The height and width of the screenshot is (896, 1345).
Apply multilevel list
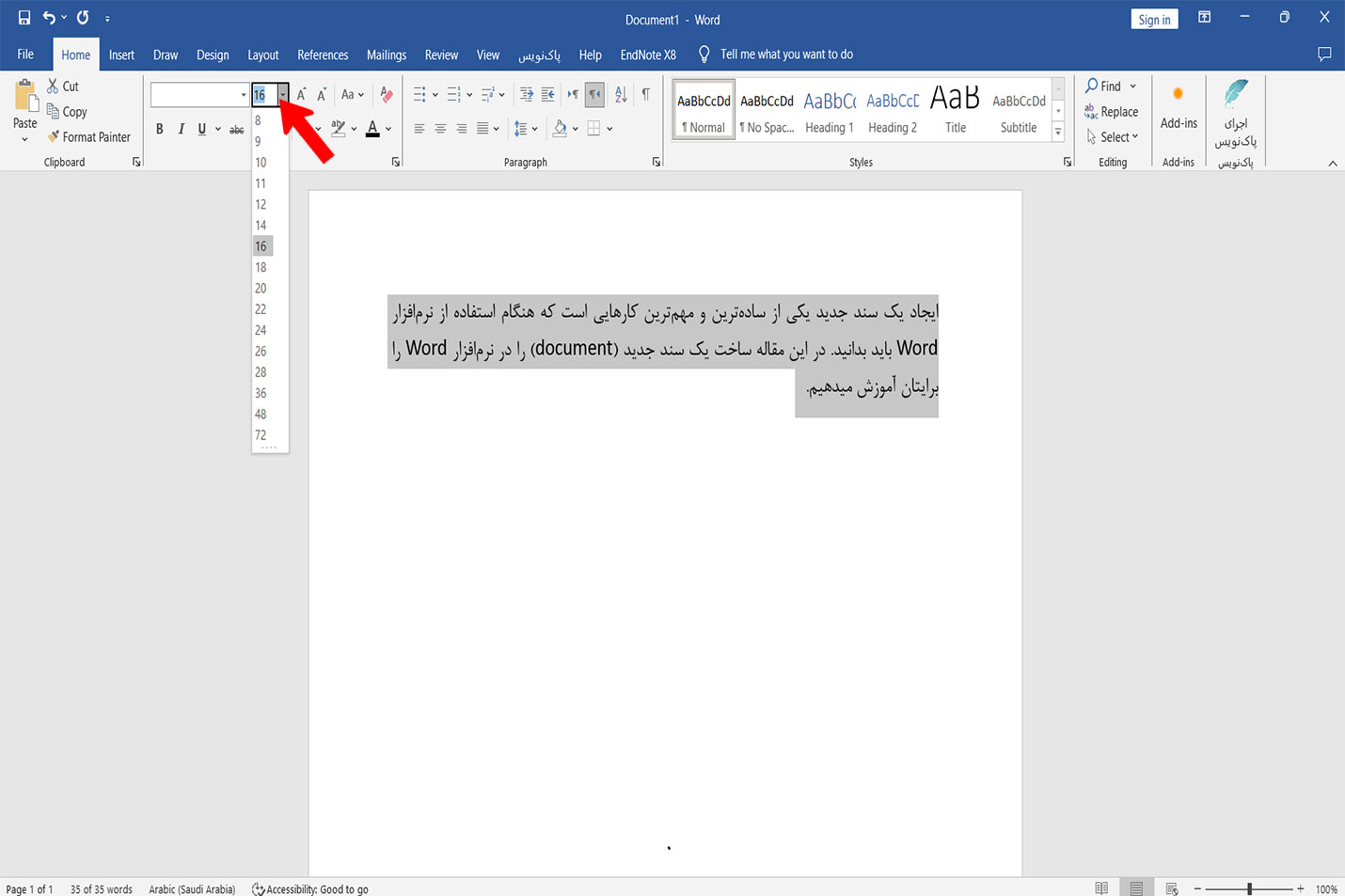(x=487, y=94)
